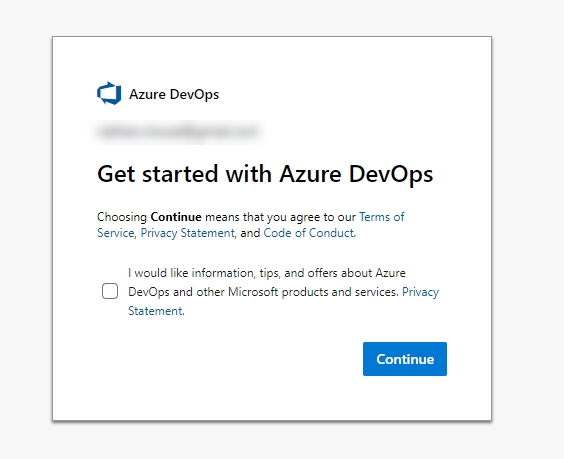Enable the information and offers checkbox
The width and height of the screenshot is (564, 459).
tap(110, 291)
